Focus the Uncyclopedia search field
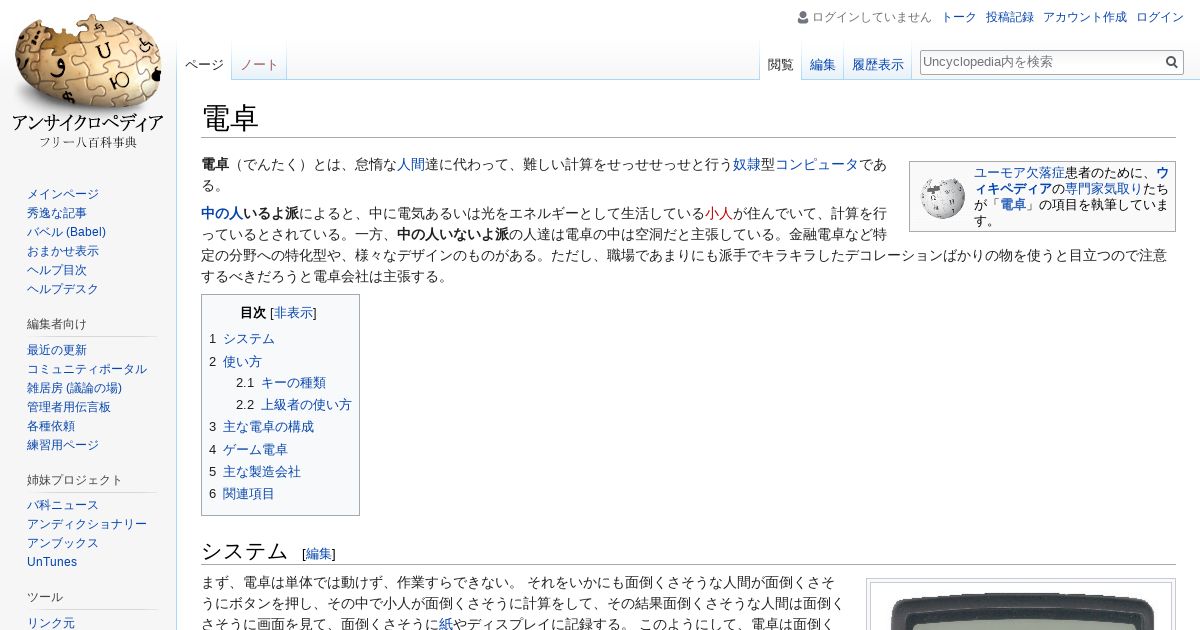Screen dimensions: 1200x630 pos(1040,62)
